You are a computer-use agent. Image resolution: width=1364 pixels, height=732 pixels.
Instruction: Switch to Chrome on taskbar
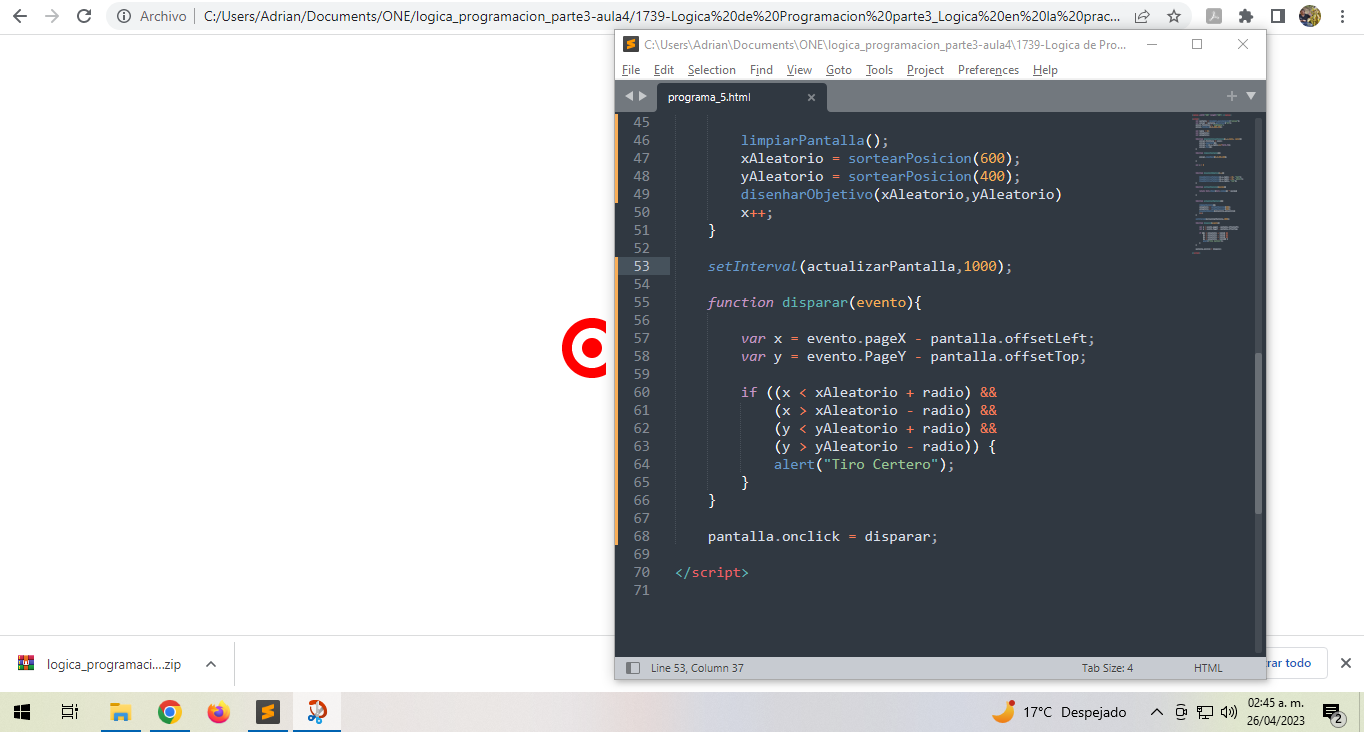[169, 712]
